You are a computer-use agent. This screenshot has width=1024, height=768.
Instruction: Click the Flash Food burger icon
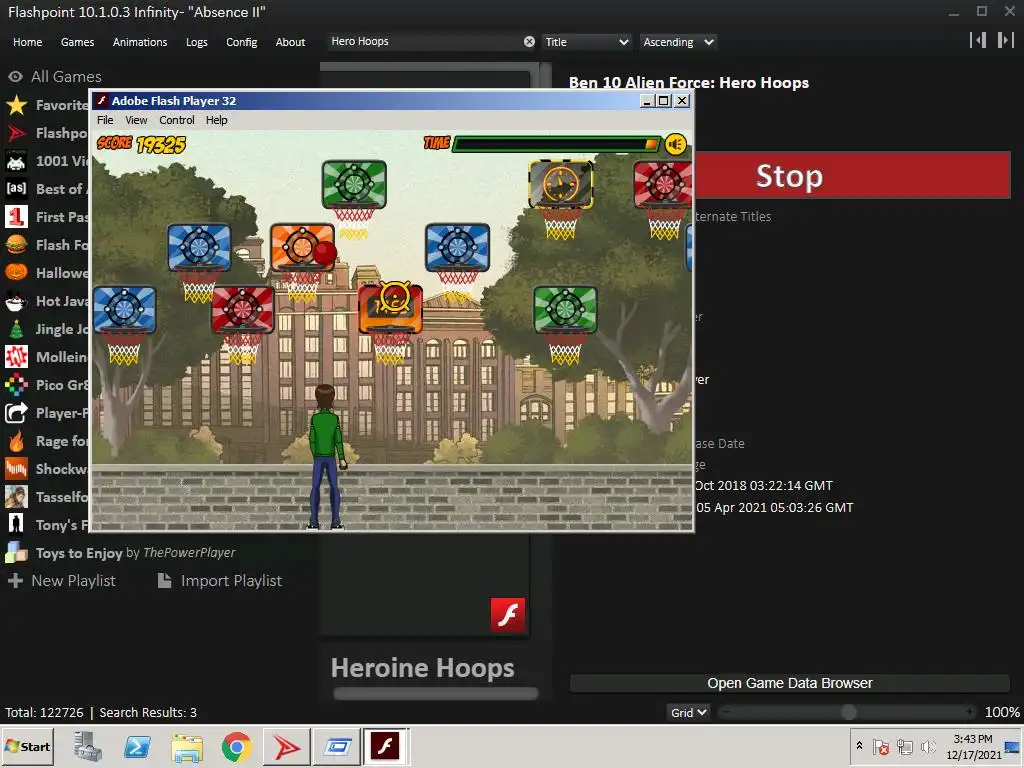(x=16, y=245)
